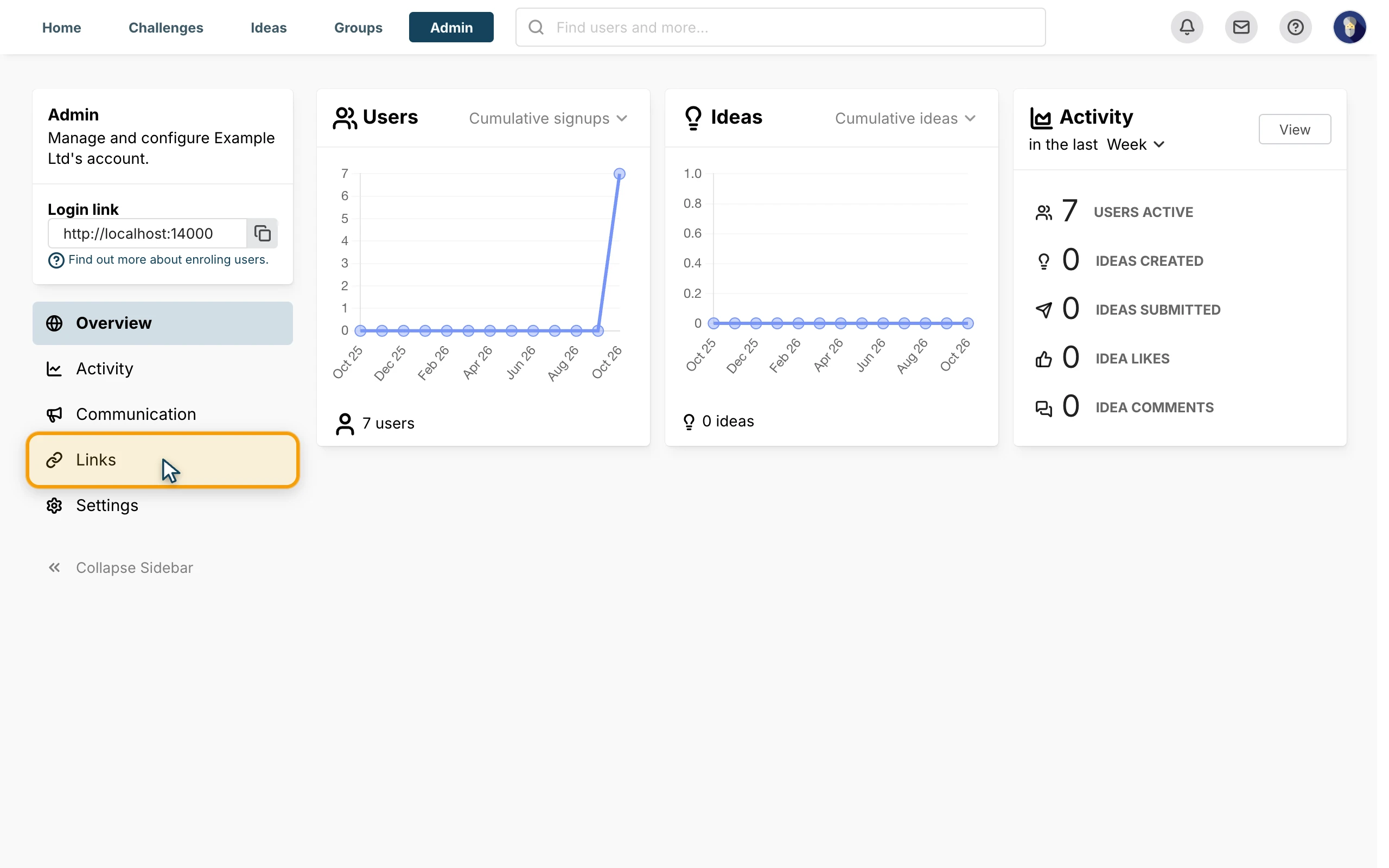Click the chain link icon beside Links
The width and height of the screenshot is (1389, 868).
coord(54,460)
